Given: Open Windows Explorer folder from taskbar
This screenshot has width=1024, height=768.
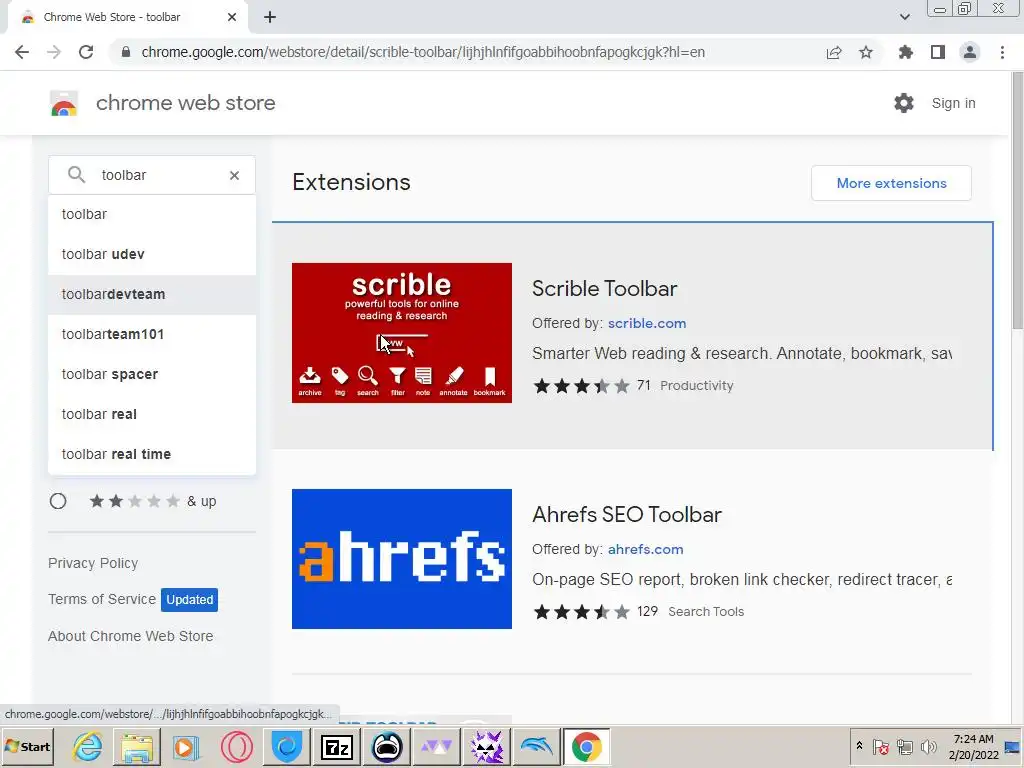Looking at the screenshot, I should click(x=137, y=747).
